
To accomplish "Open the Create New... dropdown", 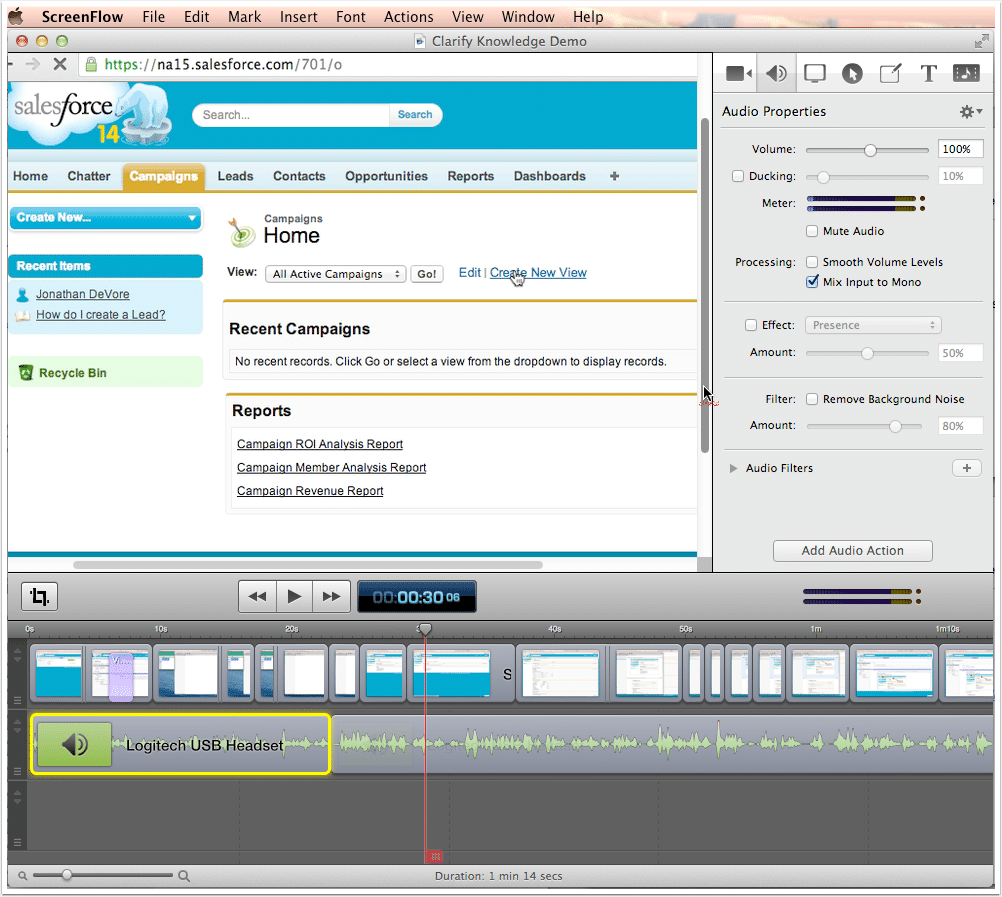I will coord(105,218).
